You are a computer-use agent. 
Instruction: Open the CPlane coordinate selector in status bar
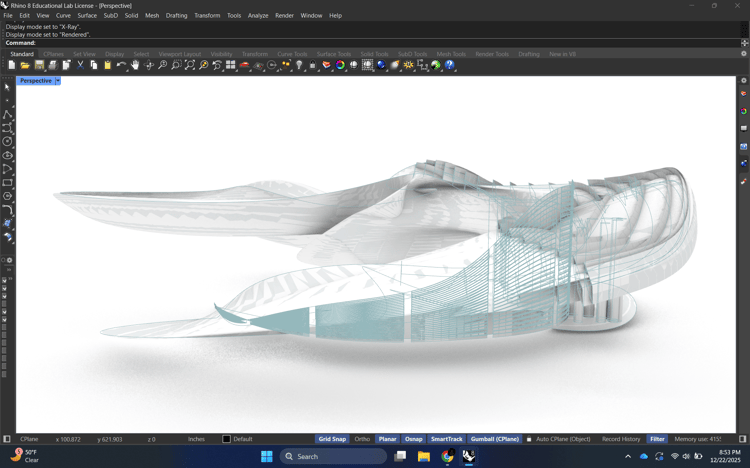29,439
